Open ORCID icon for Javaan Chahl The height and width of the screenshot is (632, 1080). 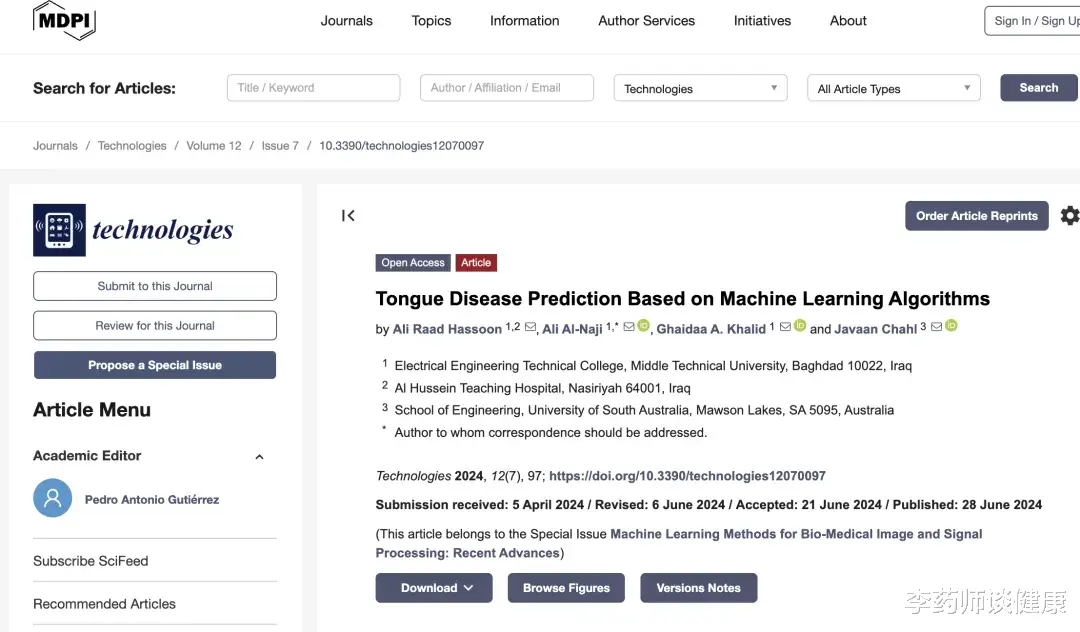coord(951,326)
